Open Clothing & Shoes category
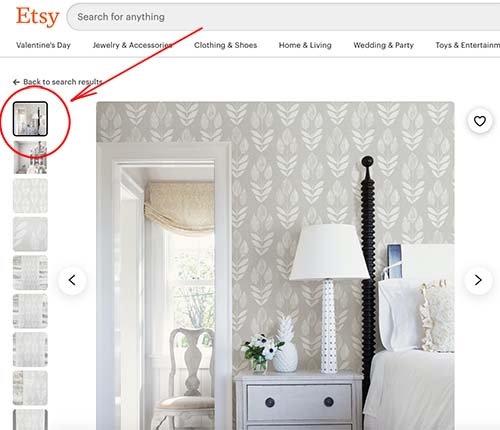Viewport: 500px width, 430px height. (x=225, y=45)
